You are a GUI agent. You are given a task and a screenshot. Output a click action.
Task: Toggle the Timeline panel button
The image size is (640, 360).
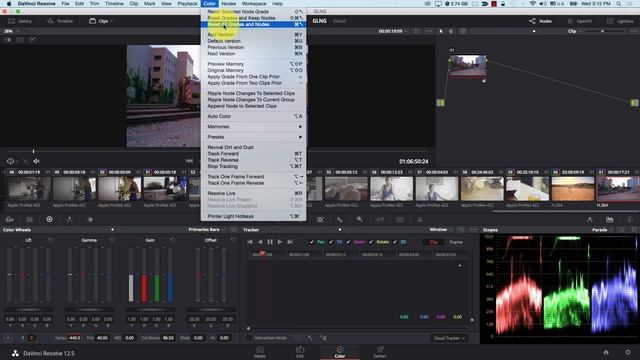60,21
